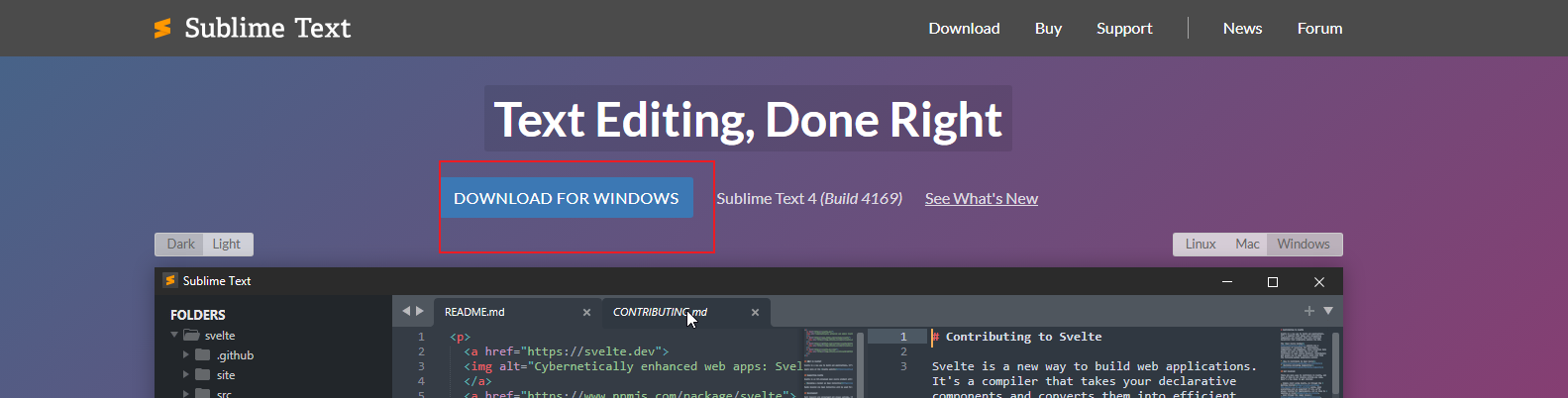Viewport: 1568px width, 398px height.
Task: Click the 'Text Editing, Done Right' headline
Action: 748,119
